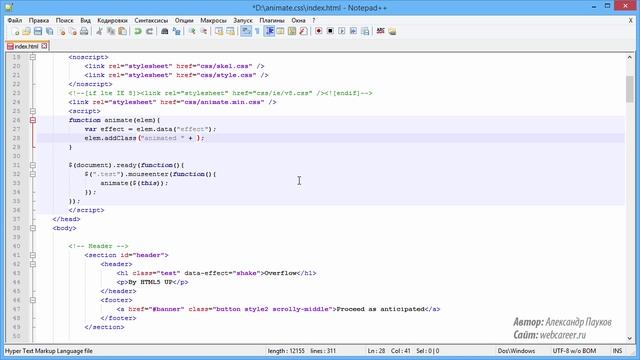
Task: Click UTF-8 w/o BOM in the status bar
Action: pos(574,351)
